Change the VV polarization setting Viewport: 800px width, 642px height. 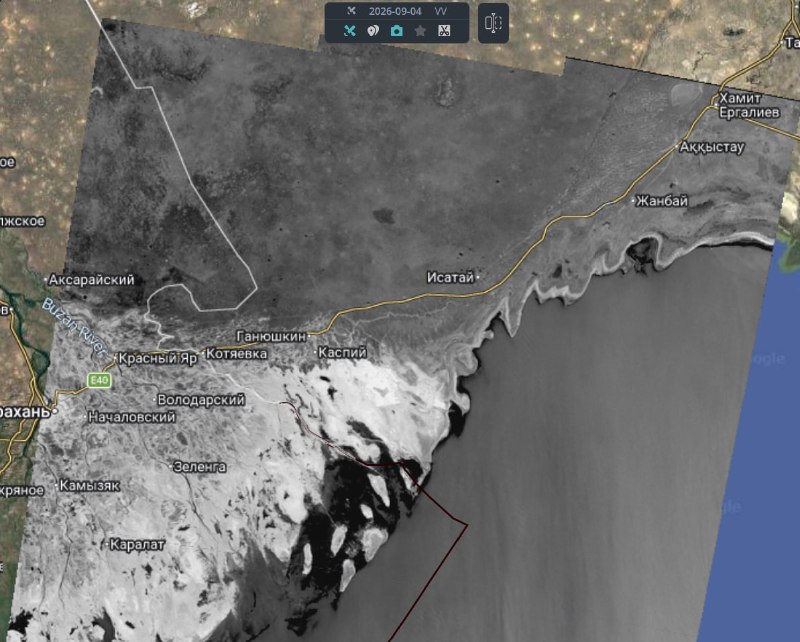click(x=440, y=11)
